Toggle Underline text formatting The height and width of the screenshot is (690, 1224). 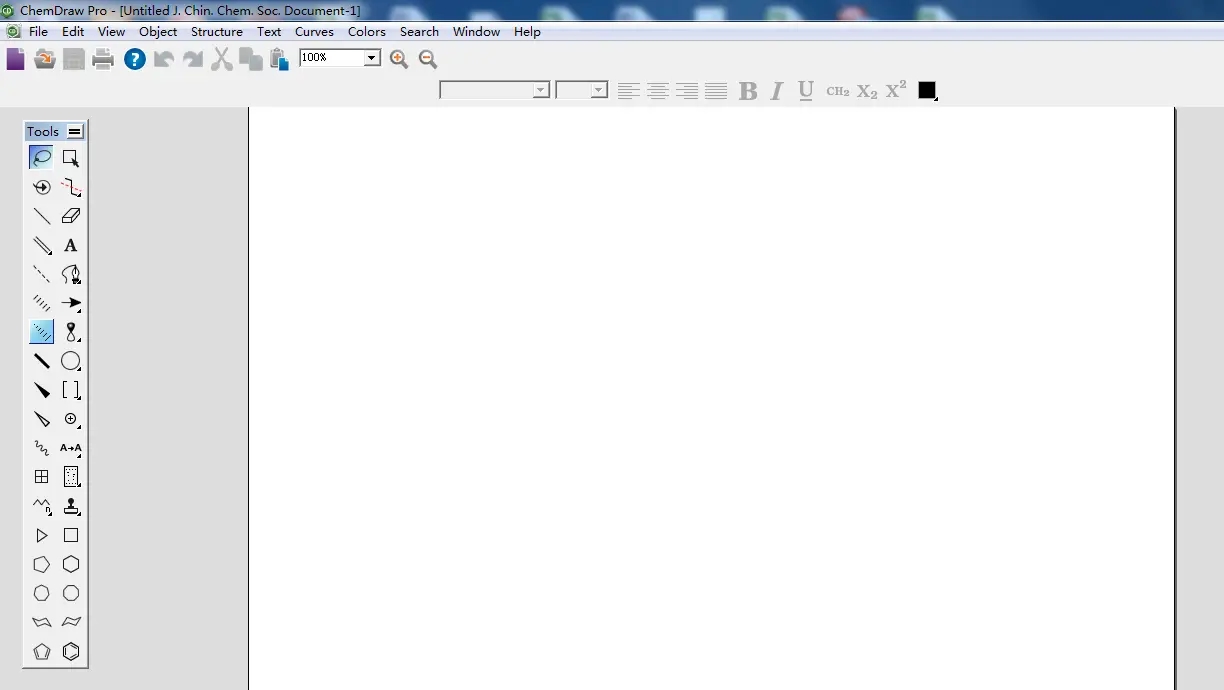[806, 91]
